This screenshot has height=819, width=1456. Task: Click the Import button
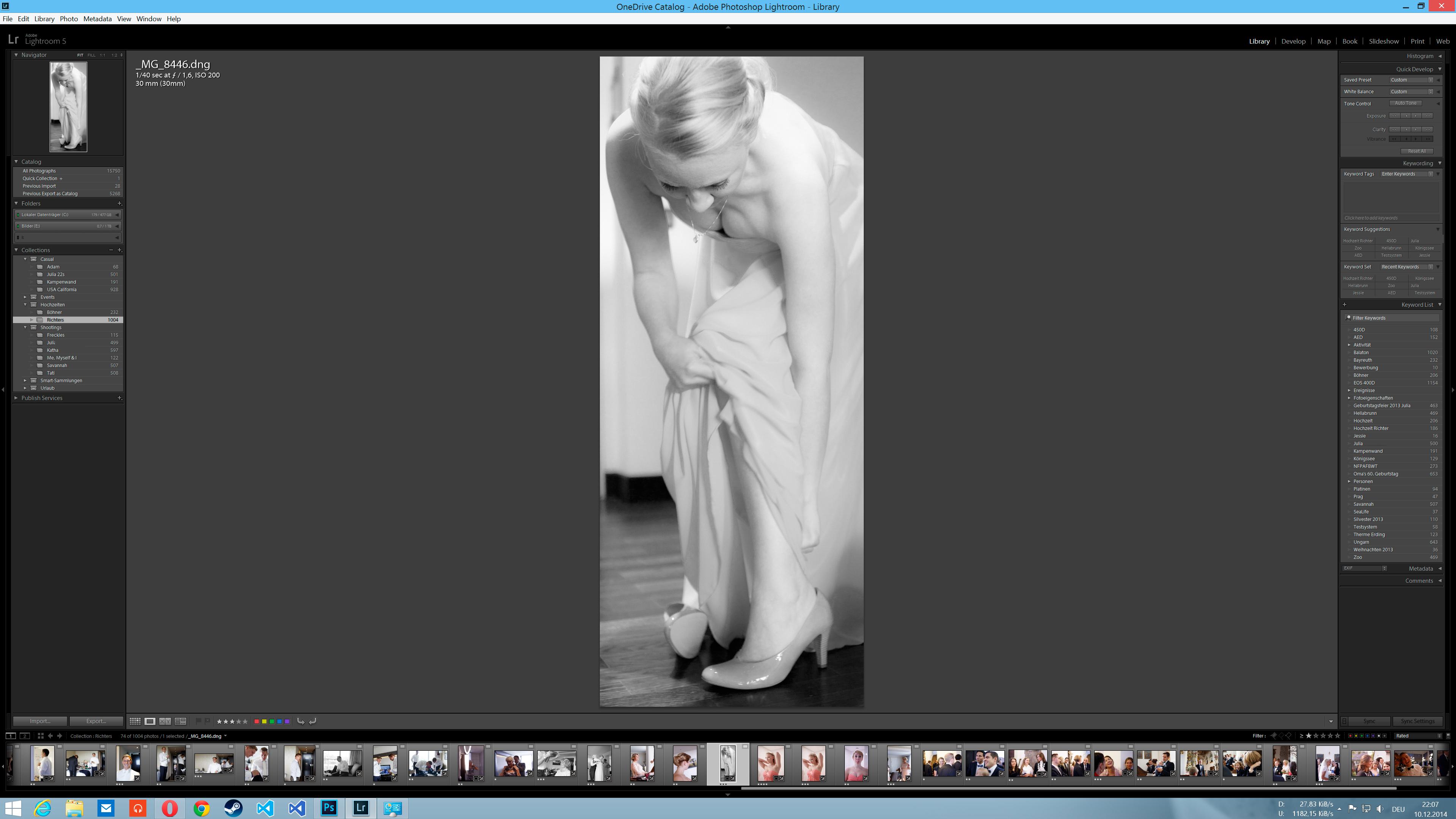(x=40, y=721)
